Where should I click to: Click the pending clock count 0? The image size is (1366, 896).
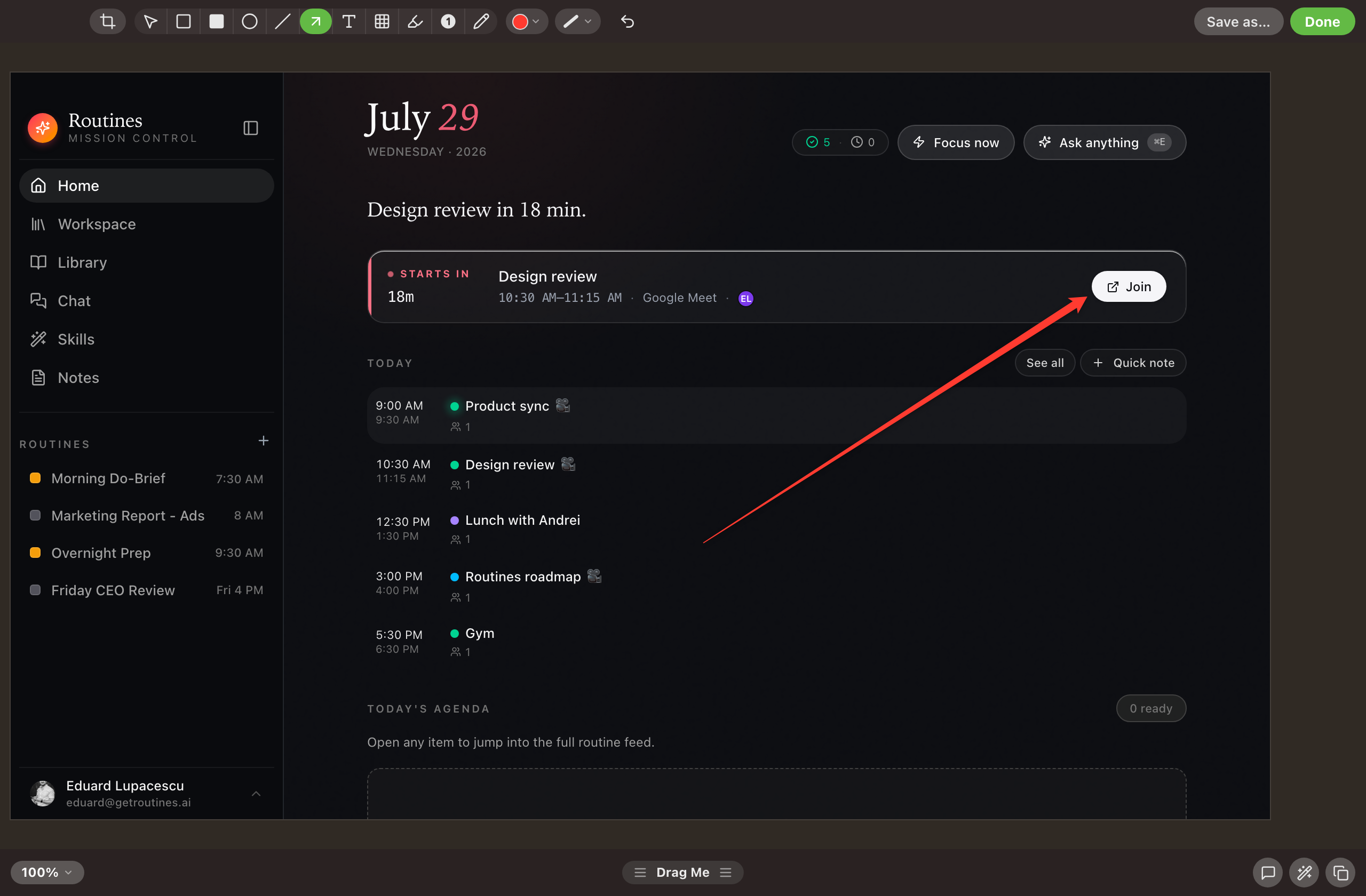pos(863,142)
